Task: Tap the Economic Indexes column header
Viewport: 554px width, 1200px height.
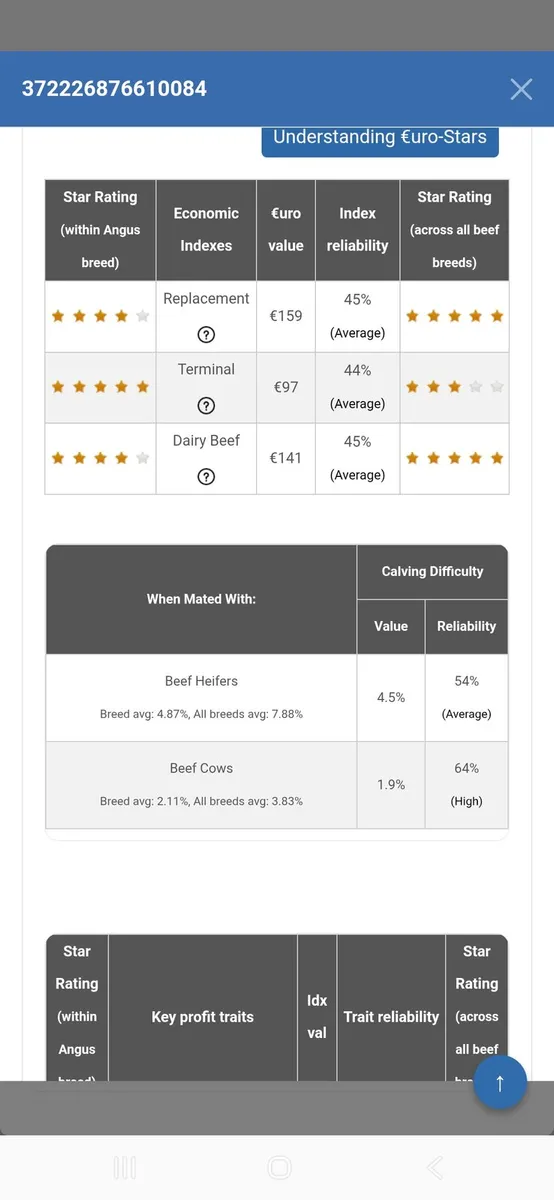Action: pos(206,230)
